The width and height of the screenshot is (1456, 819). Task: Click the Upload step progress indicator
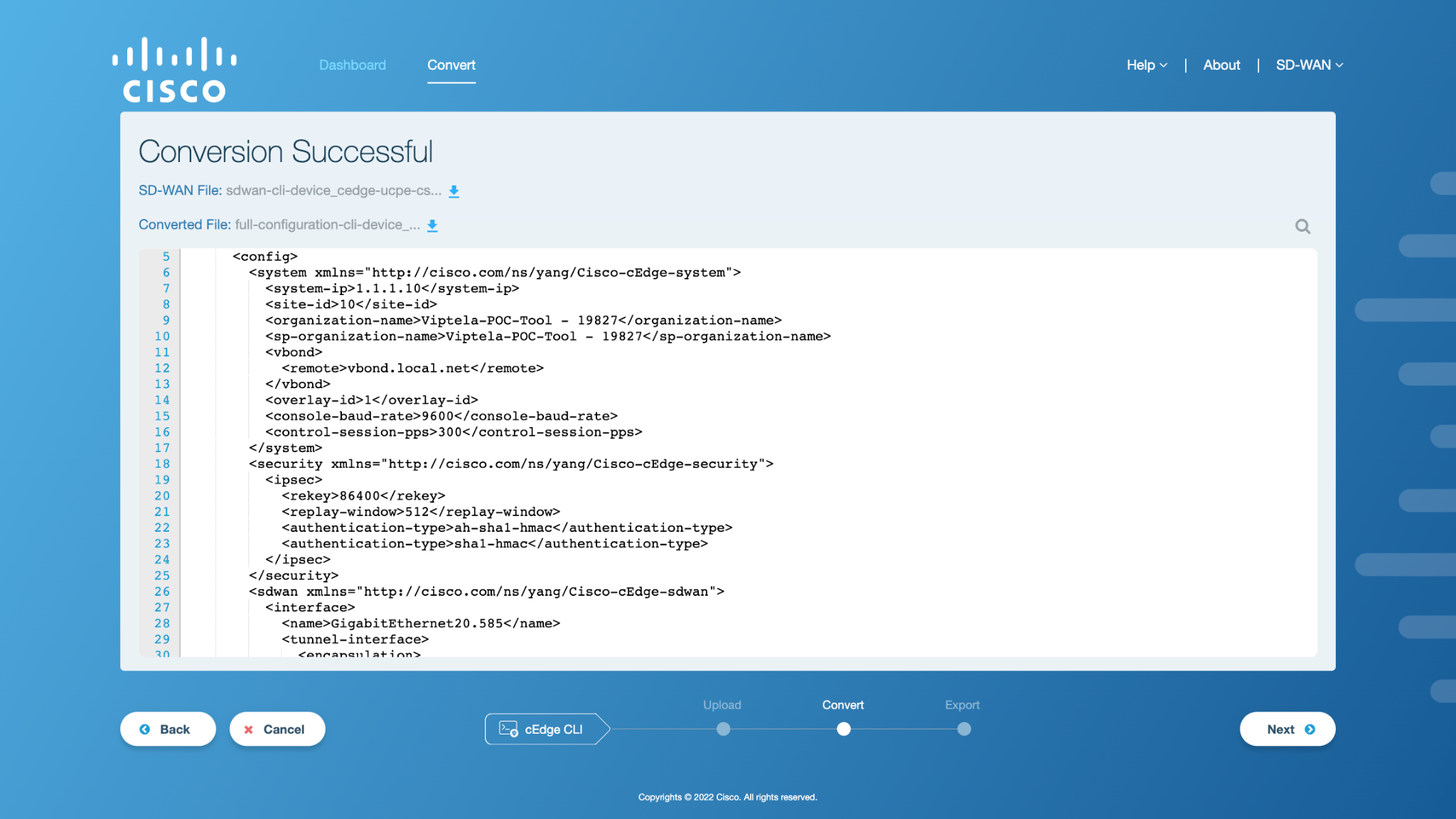point(723,729)
